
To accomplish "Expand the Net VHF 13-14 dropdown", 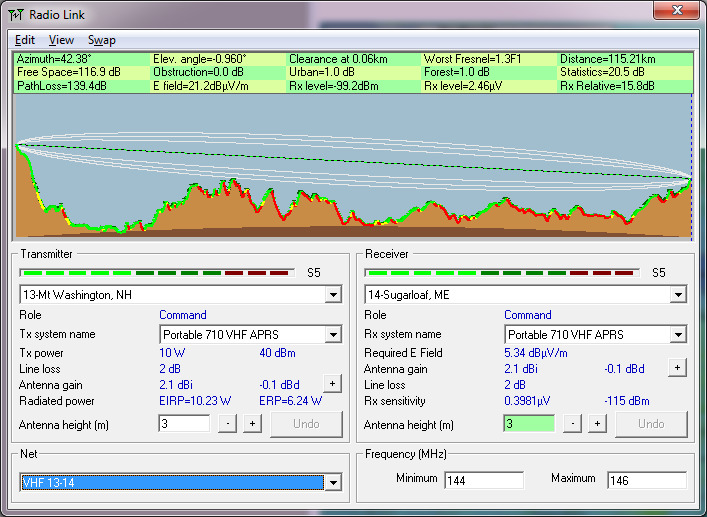I will pos(333,483).
